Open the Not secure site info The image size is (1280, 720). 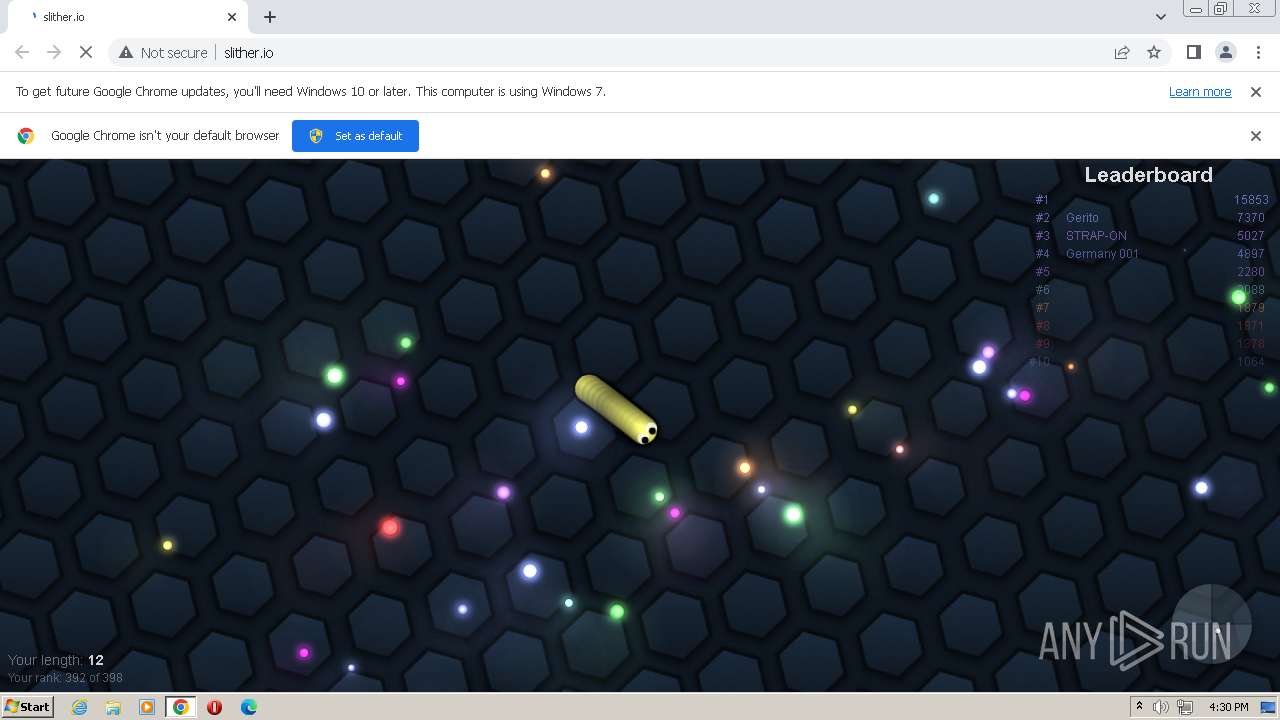(163, 52)
